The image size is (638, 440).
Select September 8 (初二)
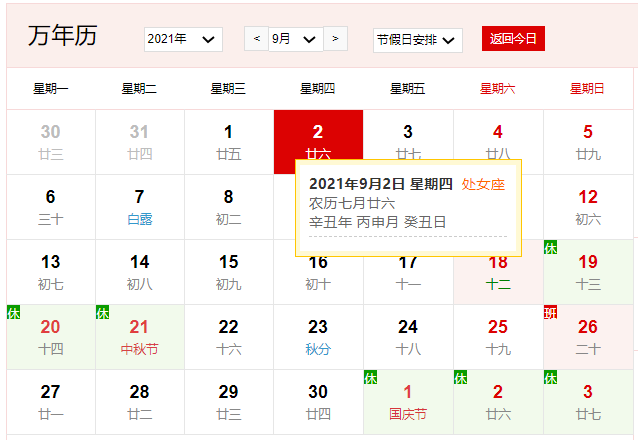coord(229,207)
